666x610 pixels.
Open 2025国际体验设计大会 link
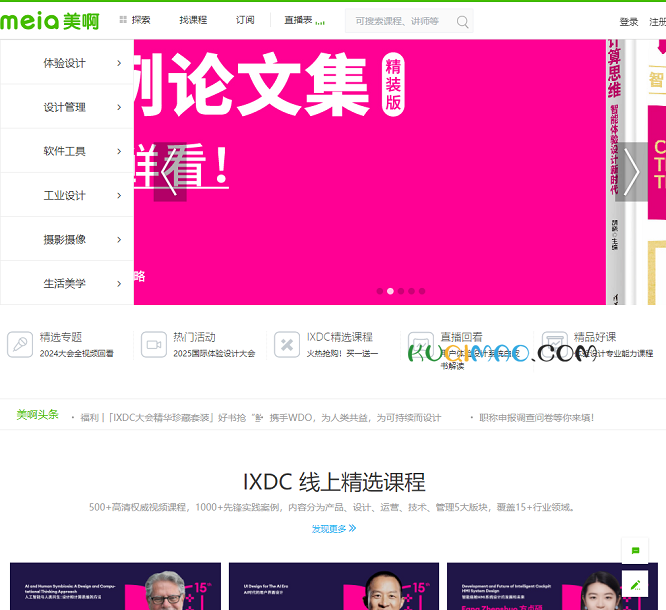214,353
